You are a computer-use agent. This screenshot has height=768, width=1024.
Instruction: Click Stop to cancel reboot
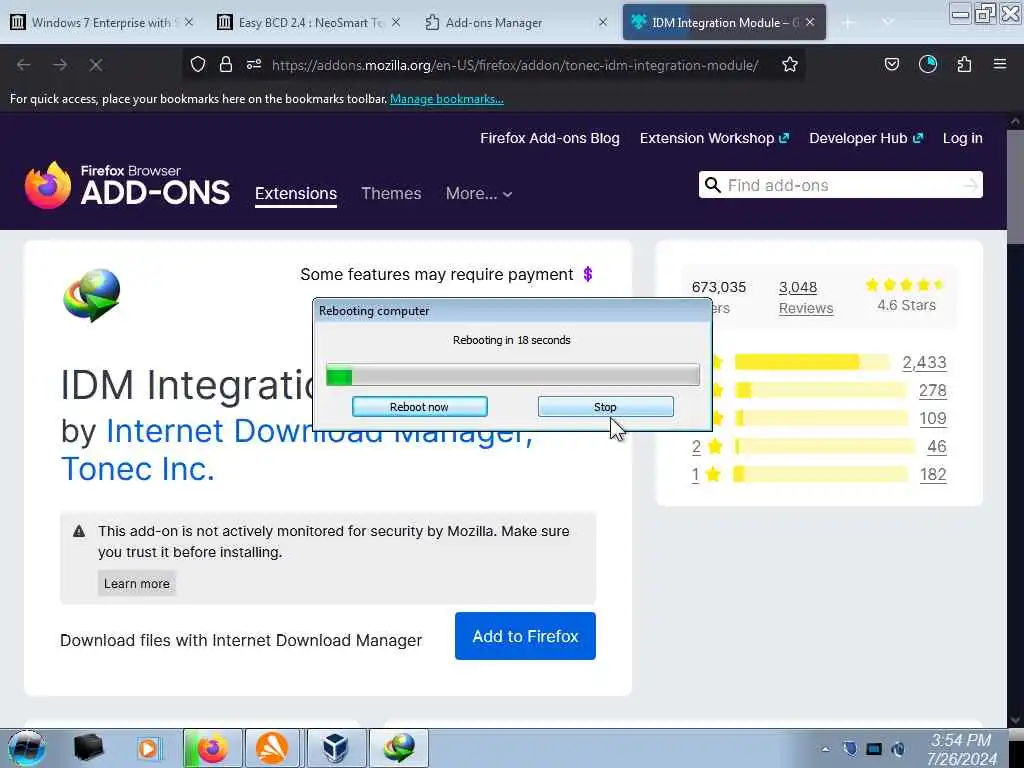click(605, 407)
